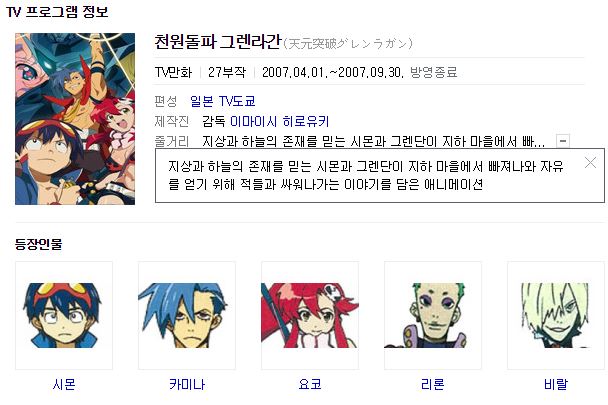Click the TV 프로그램 정보 header

pyautogui.click(x=57, y=12)
